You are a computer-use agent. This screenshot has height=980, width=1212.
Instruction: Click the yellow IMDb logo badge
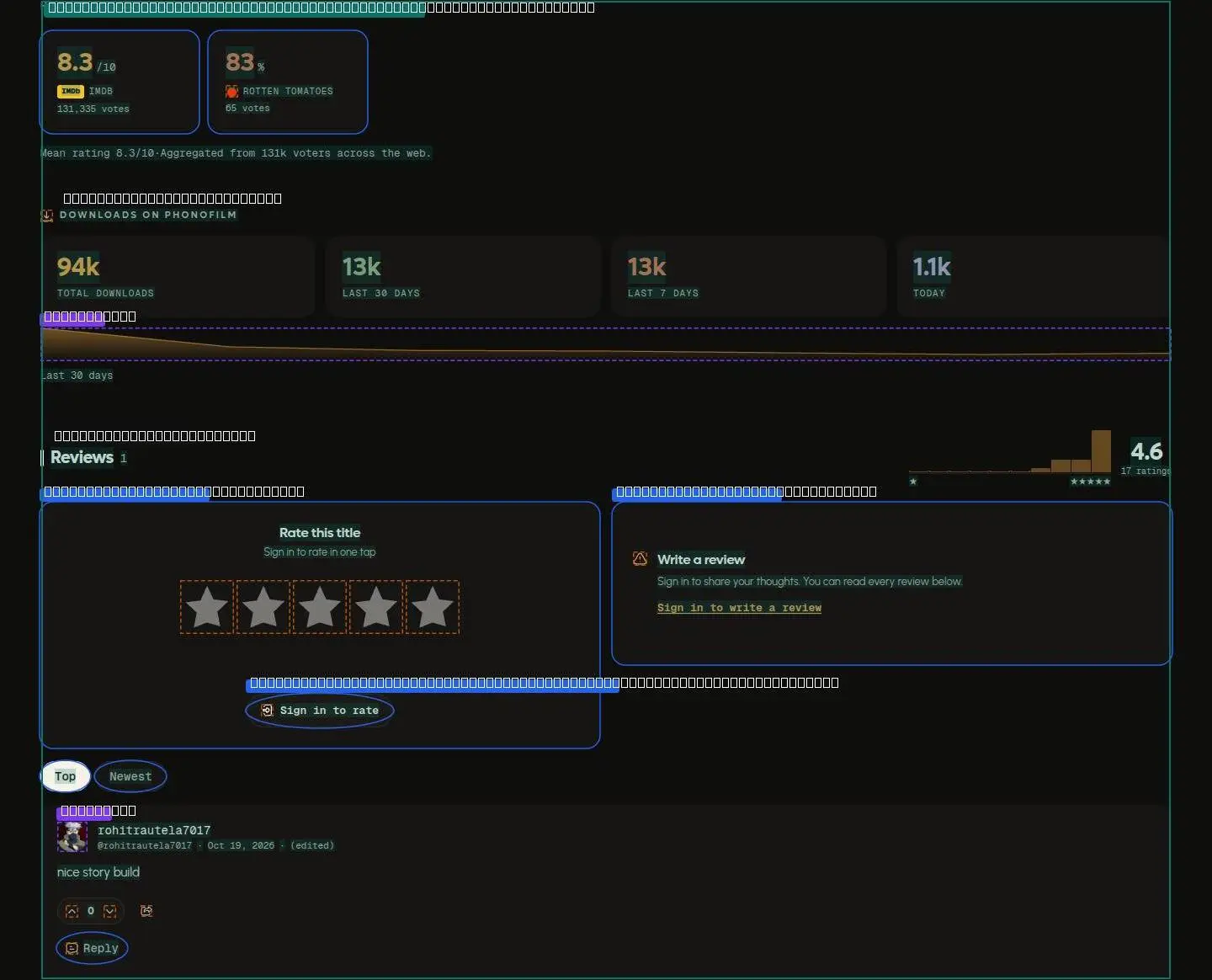coord(71,91)
